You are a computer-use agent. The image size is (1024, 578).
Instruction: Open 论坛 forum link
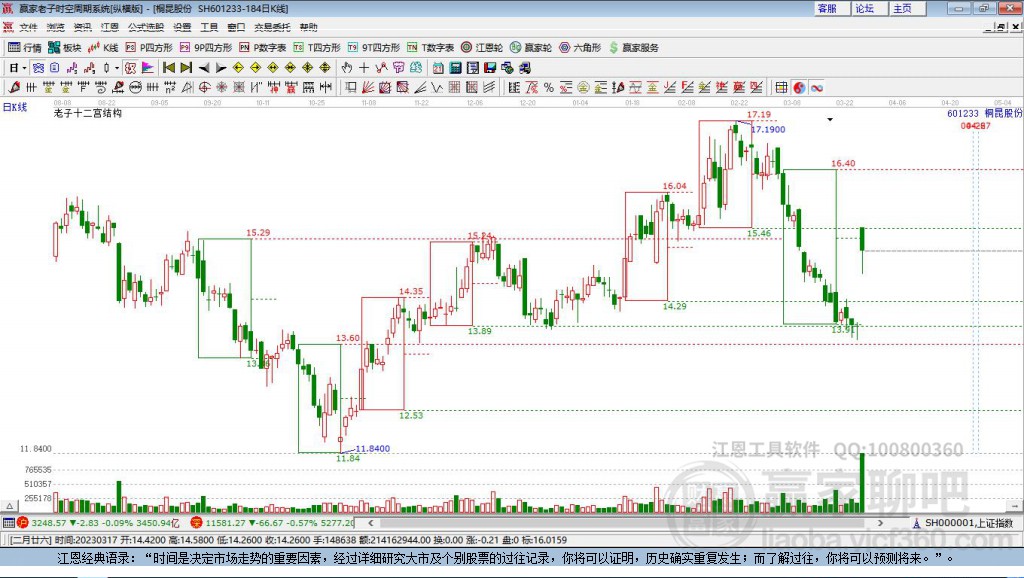(x=865, y=8)
